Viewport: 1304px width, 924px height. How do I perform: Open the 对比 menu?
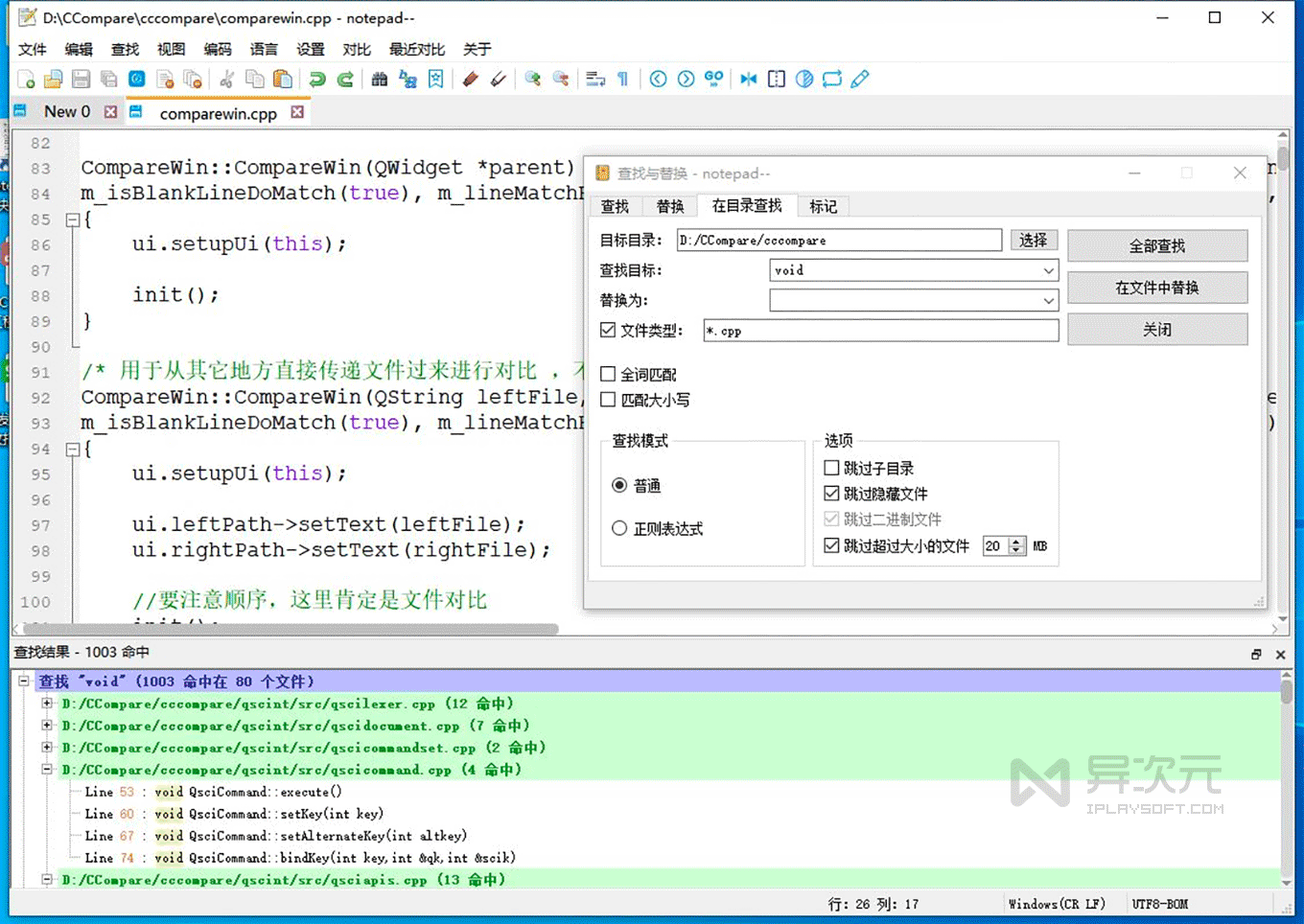point(357,49)
